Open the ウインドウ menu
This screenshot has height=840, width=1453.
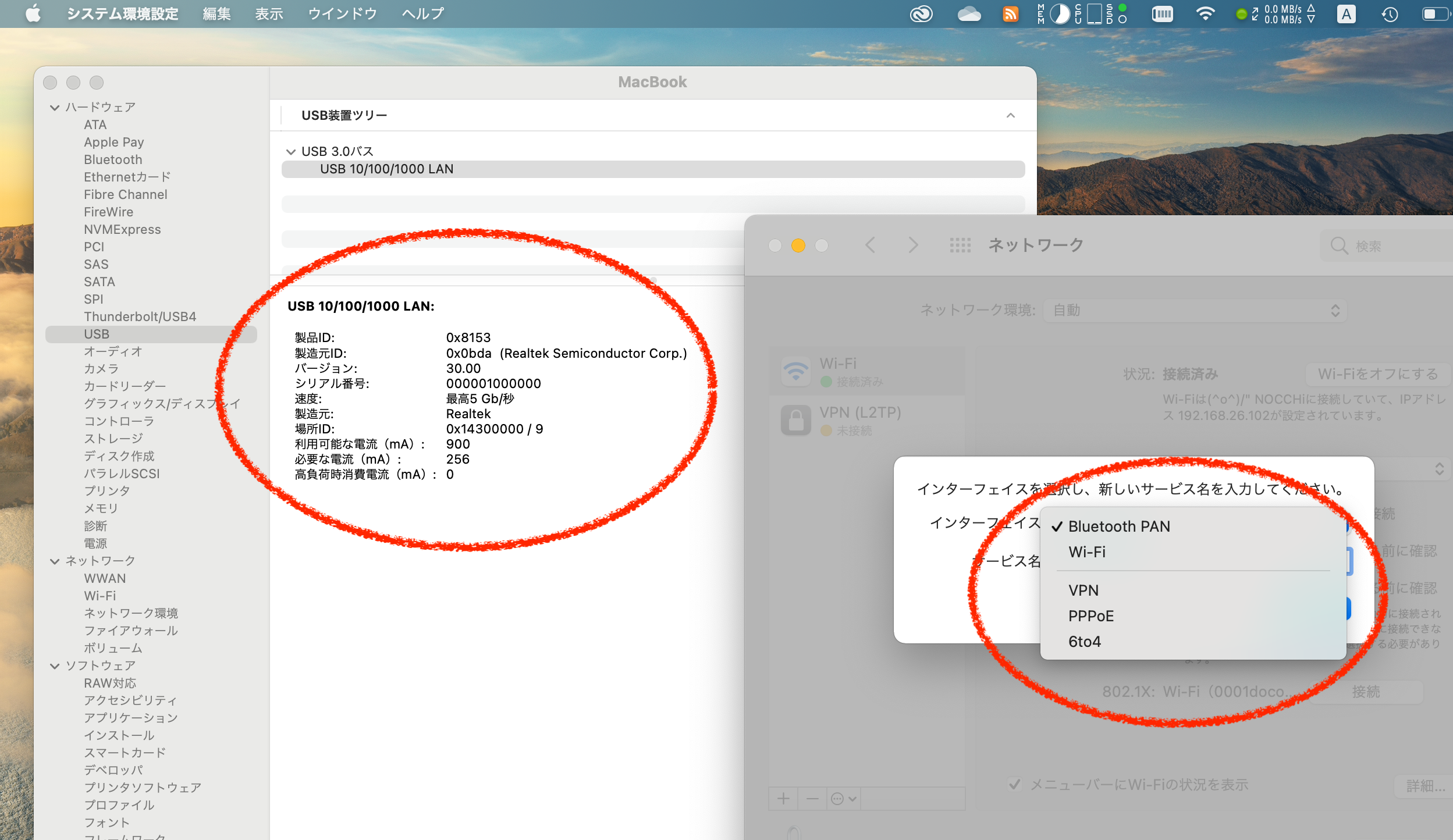tap(342, 14)
